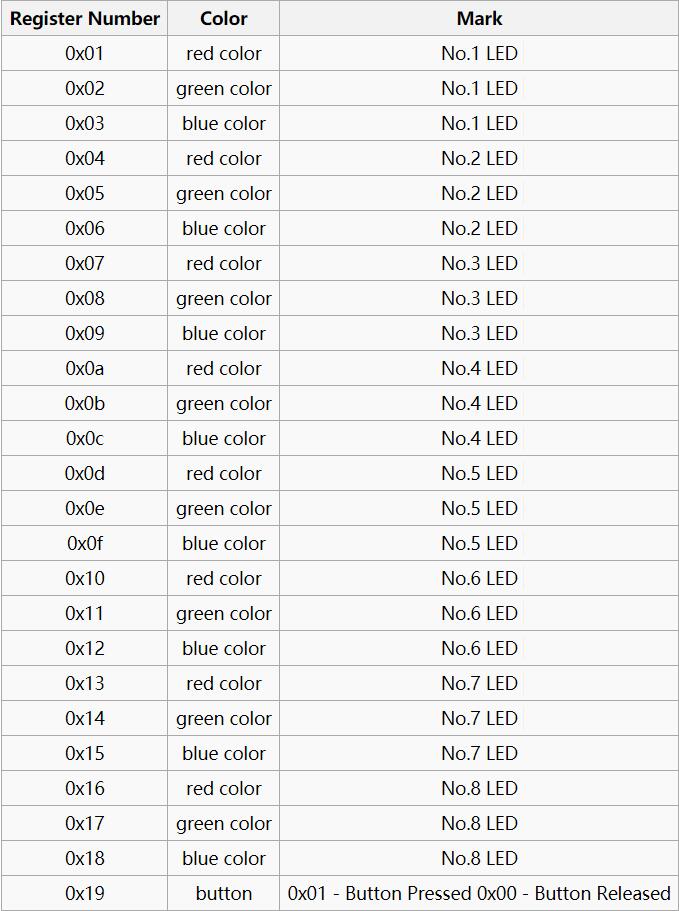Click the 0x10 register cell
The width and height of the screenshot is (679, 911).
(x=85, y=579)
